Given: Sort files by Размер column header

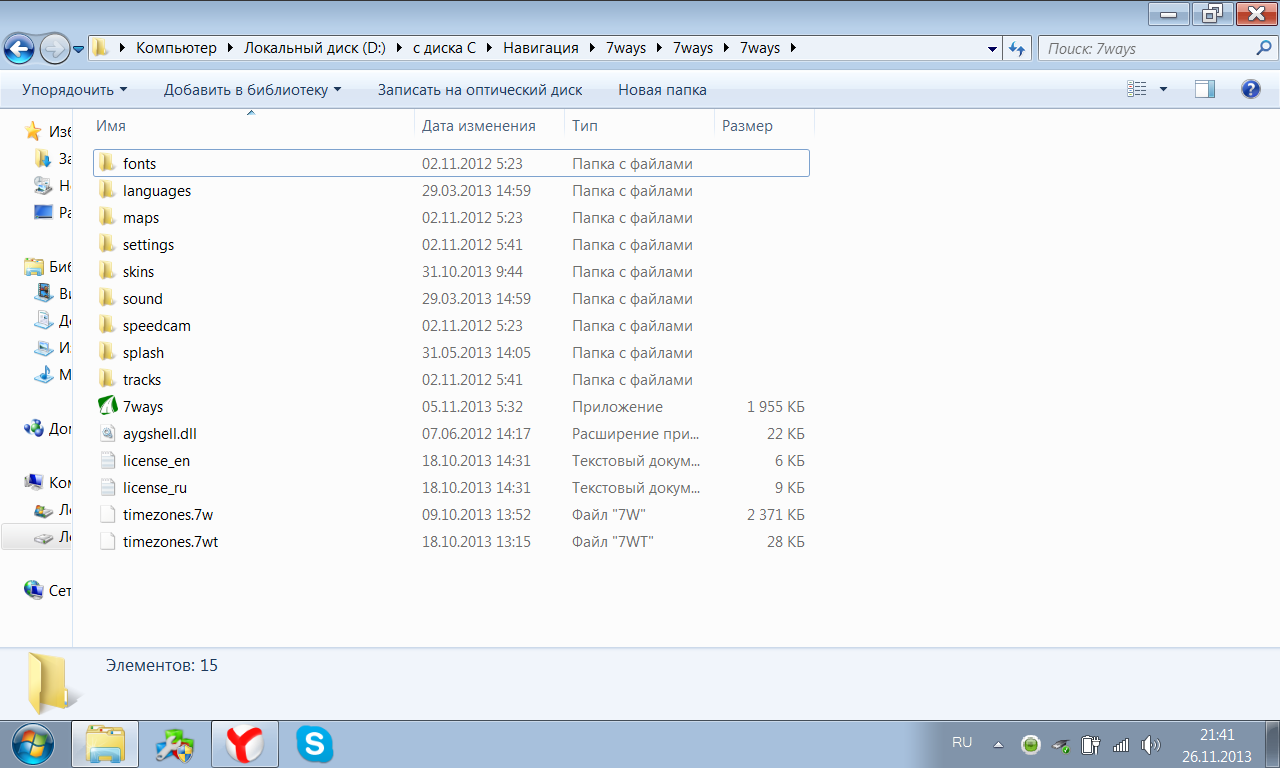Looking at the screenshot, I should [746, 126].
